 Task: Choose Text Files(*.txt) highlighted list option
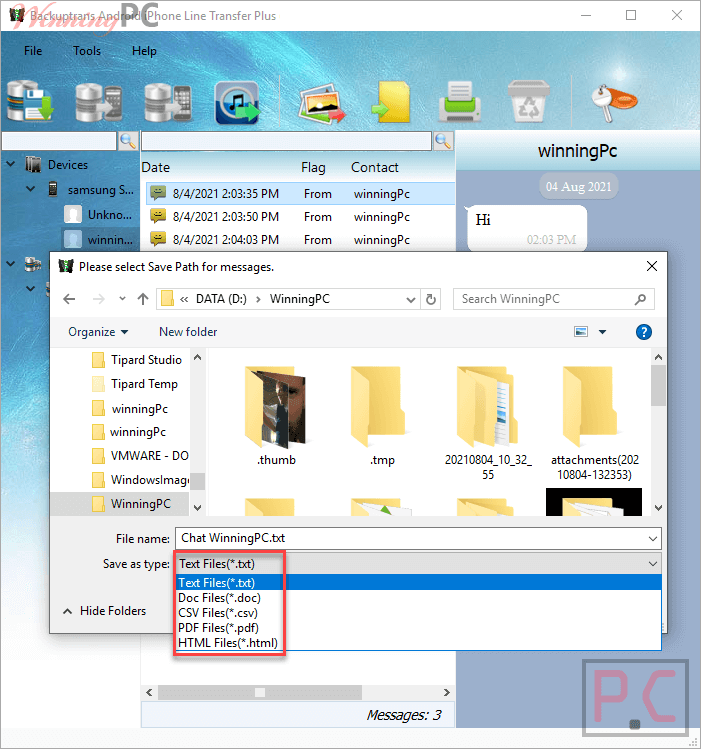pos(419,582)
